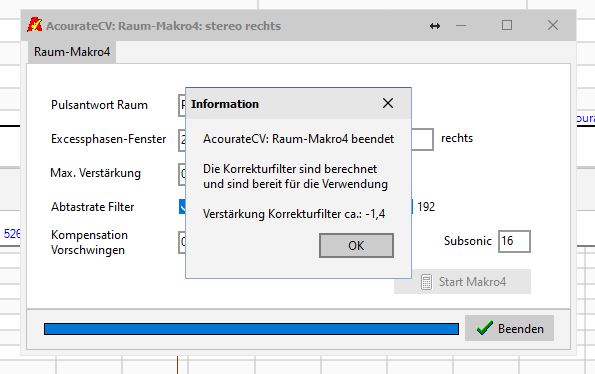Close the Information dialog with its X
Image resolution: width=595 pixels, height=374 pixels.
[388, 103]
